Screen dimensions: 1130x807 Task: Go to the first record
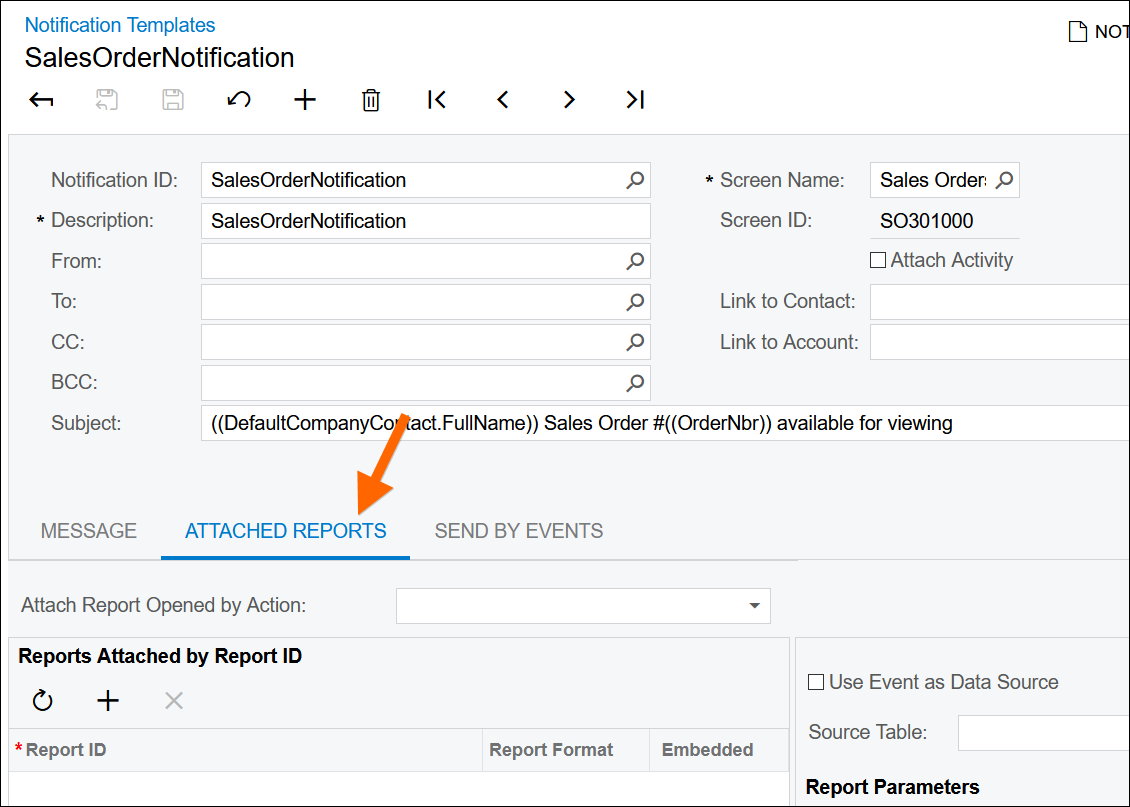coord(436,100)
